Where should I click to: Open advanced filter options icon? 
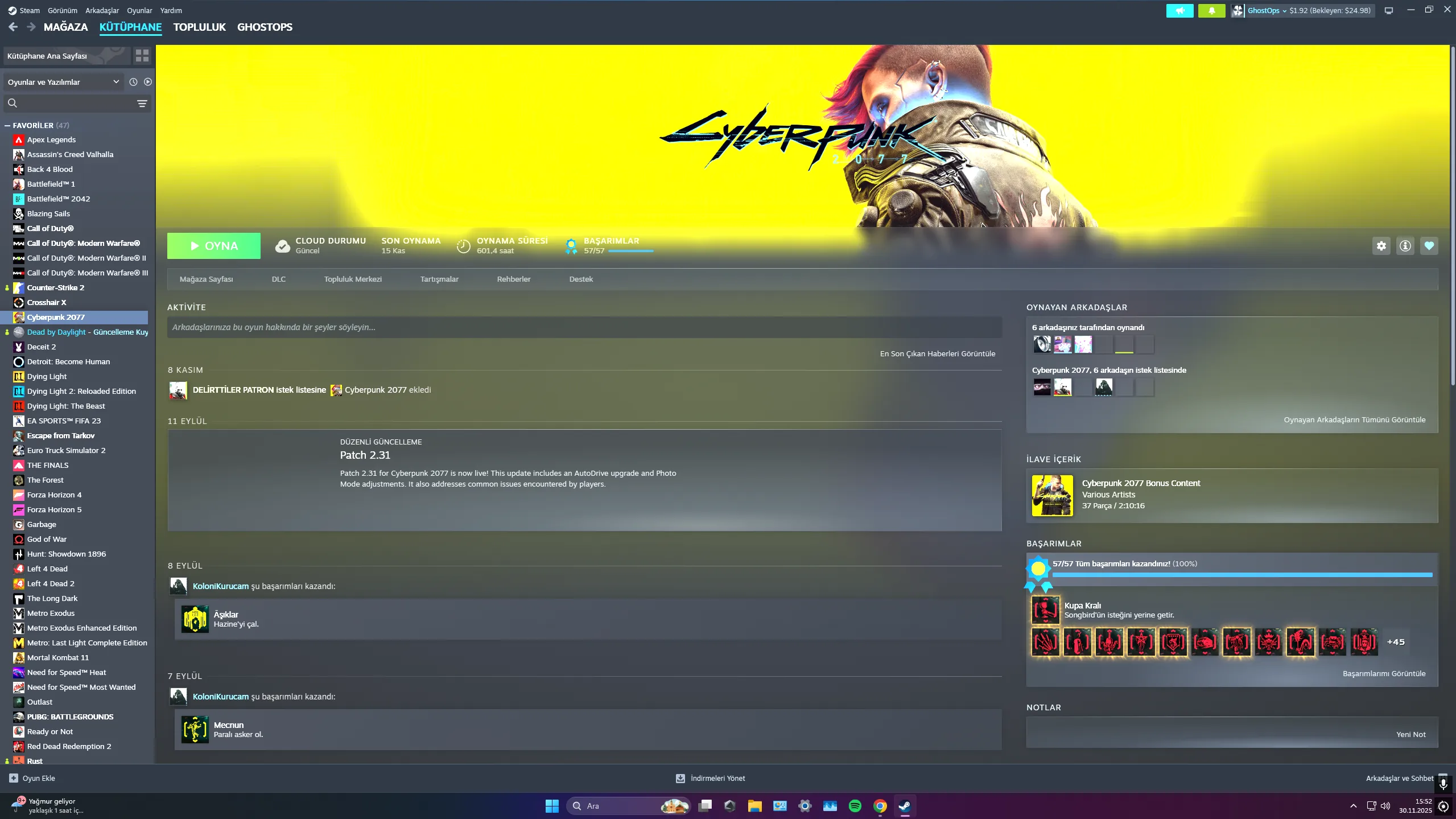coord(142,103)
